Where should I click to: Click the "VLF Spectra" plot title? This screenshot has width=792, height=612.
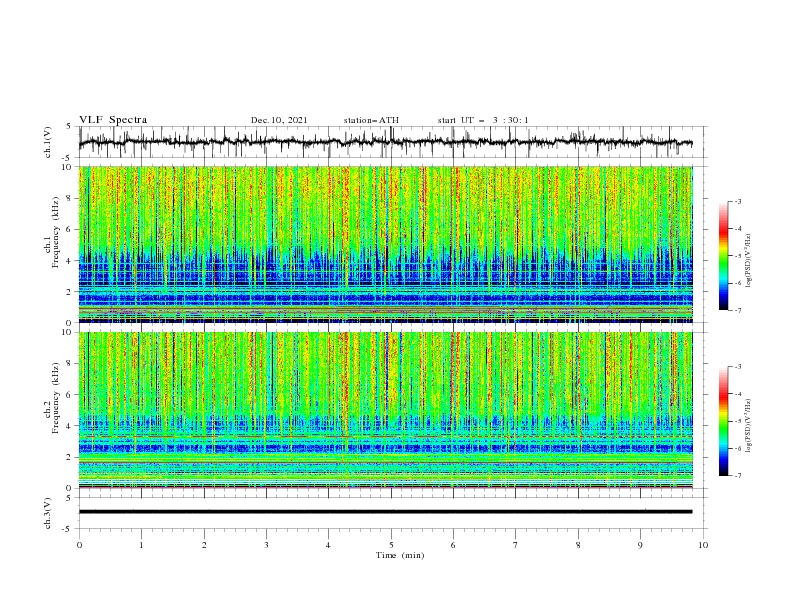(113, 120)
